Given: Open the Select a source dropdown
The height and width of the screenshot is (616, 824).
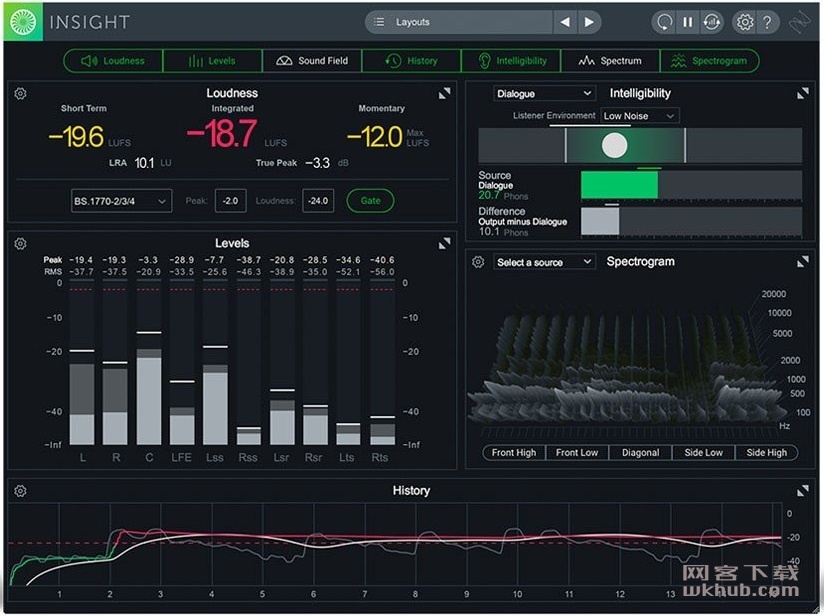Looking at the screenshot, I should (544, 262).
